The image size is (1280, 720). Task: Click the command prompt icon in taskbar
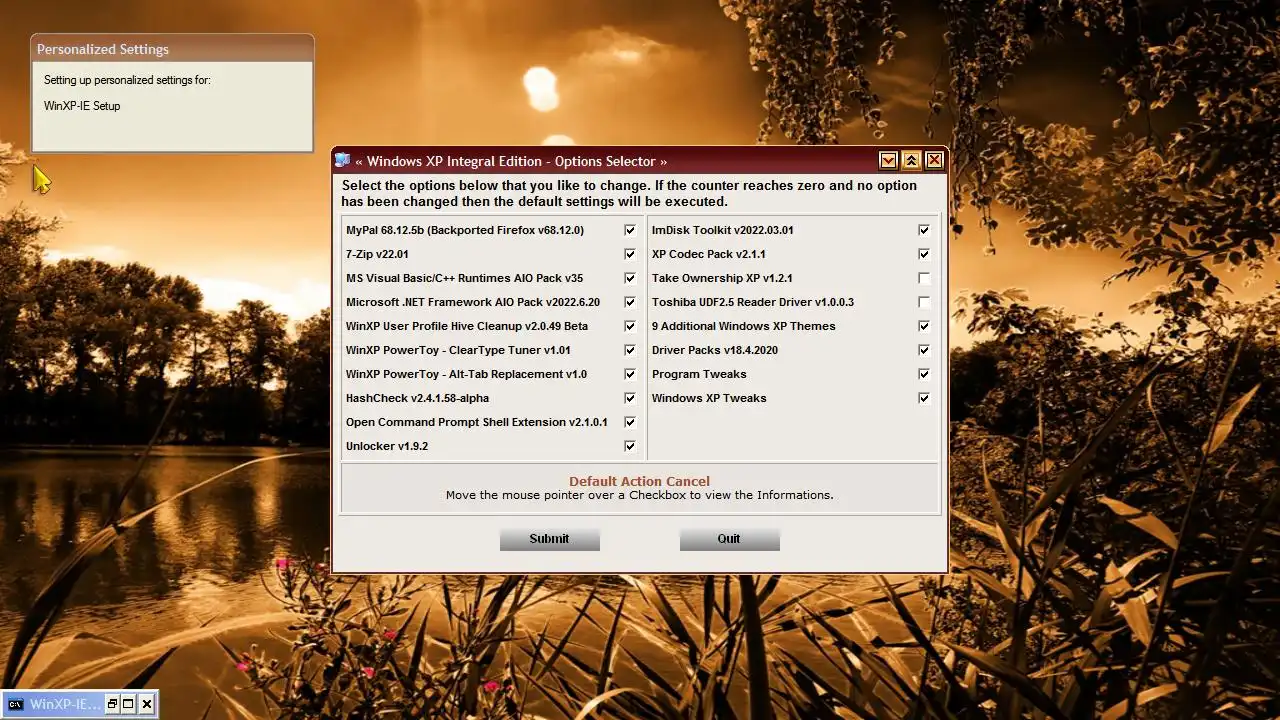pyautogui.click(x=16, y=704)
